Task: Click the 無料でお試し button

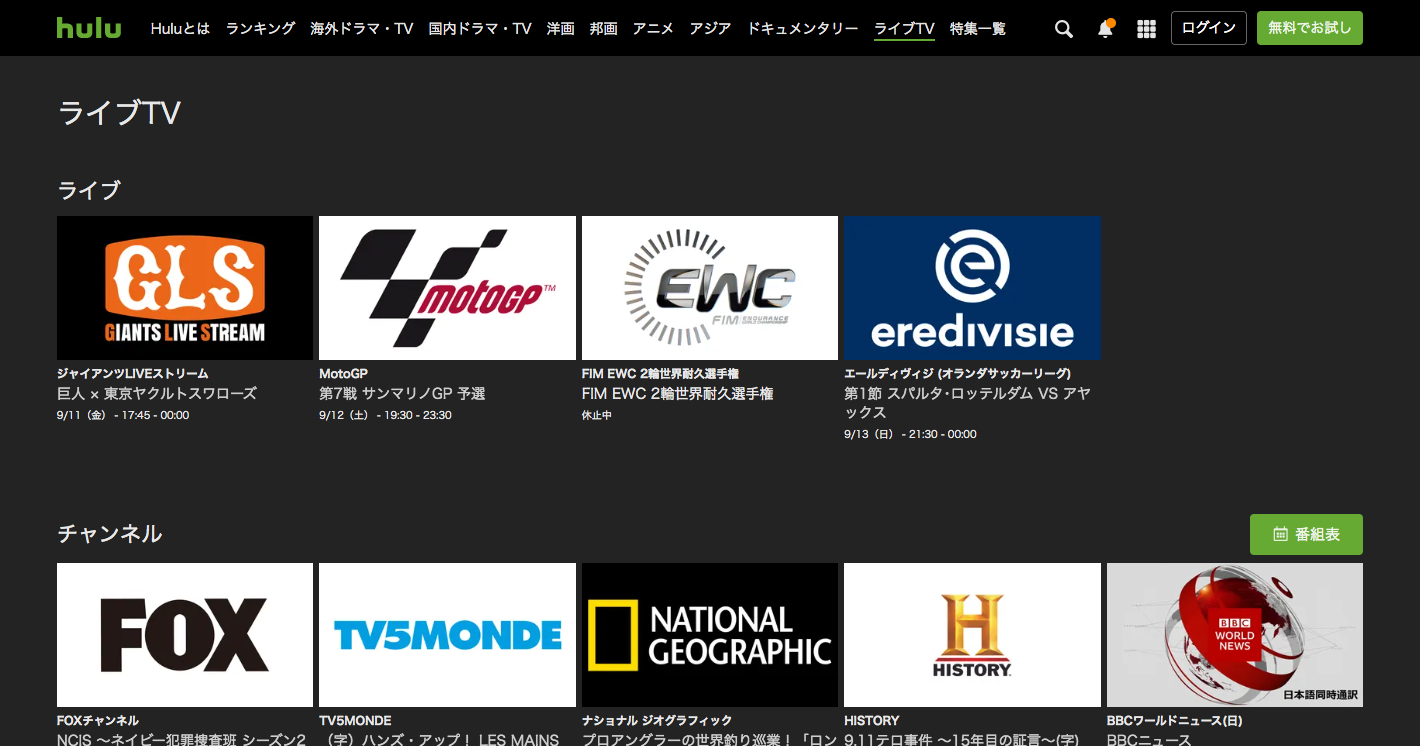Action: [1310, 28]
